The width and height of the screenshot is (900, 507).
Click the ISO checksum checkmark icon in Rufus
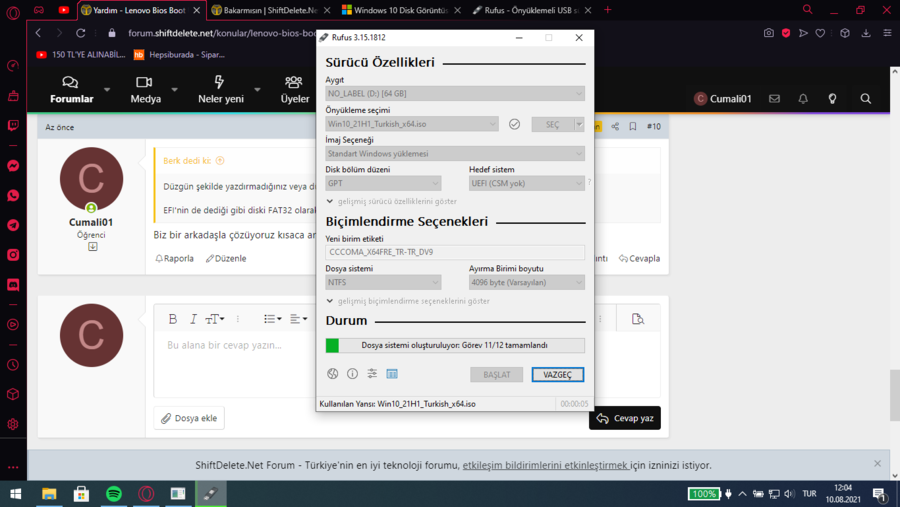pyautogui.click(x=514, y=124)
